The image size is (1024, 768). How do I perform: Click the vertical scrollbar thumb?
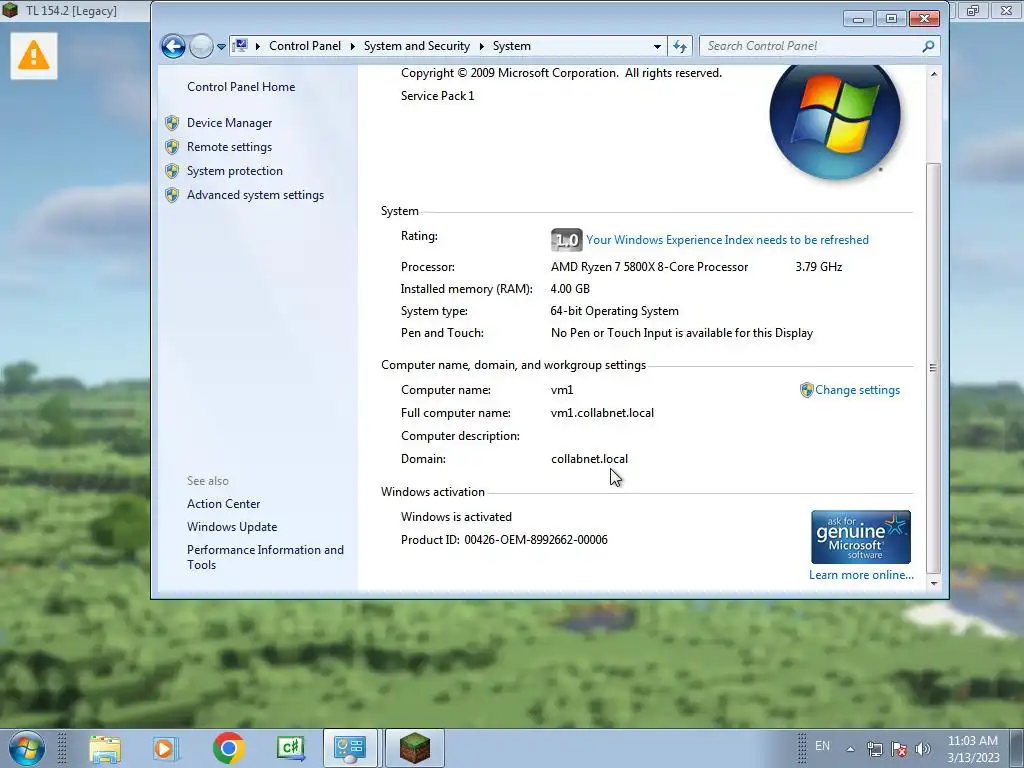point(934,368)
